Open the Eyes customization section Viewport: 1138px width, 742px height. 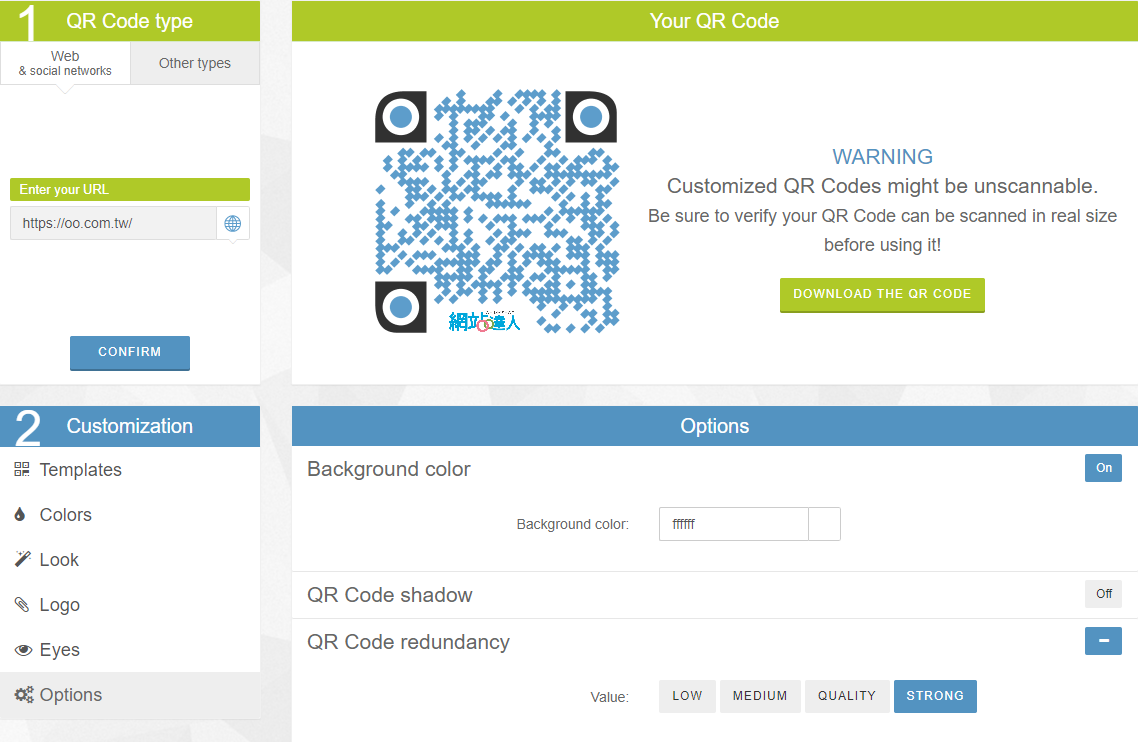pos(130,650)
